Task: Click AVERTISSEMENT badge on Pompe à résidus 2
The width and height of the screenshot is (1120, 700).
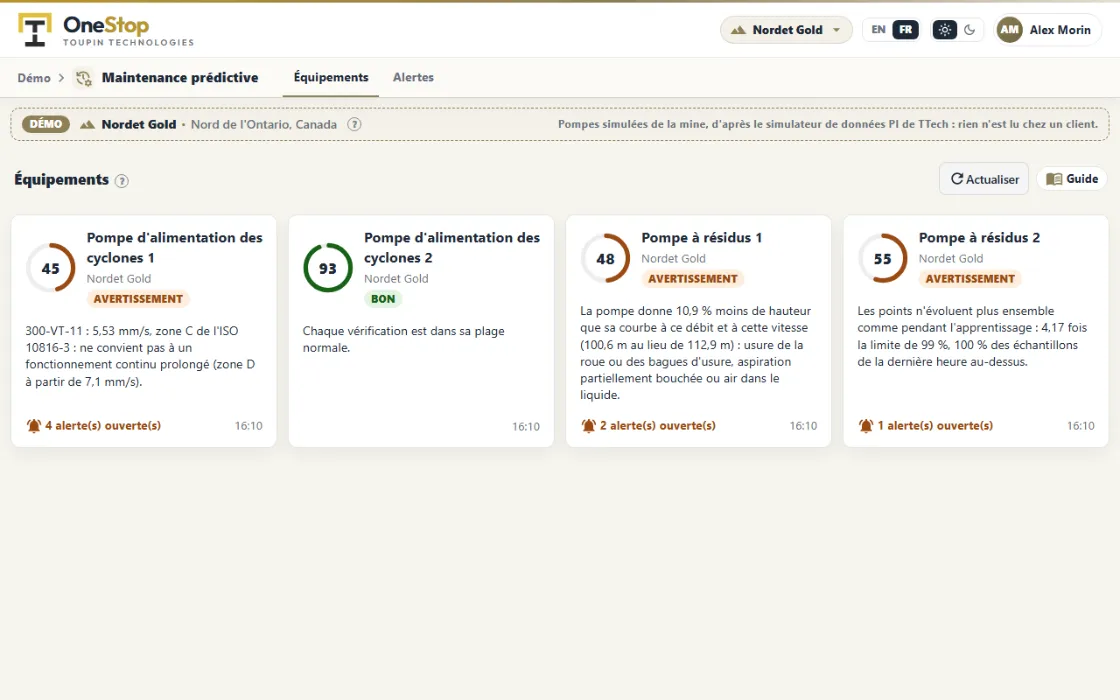Action: [x=970, y=279]
